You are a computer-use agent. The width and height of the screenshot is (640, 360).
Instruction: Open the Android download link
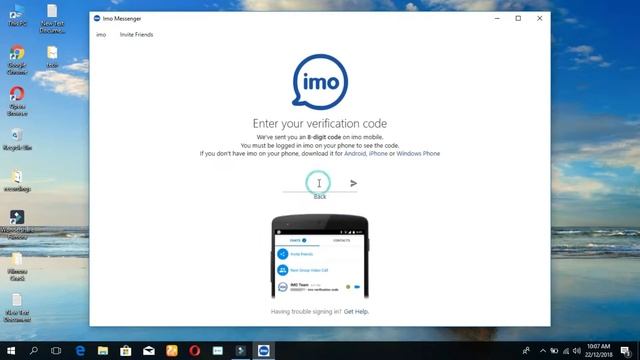pos(355,153)
